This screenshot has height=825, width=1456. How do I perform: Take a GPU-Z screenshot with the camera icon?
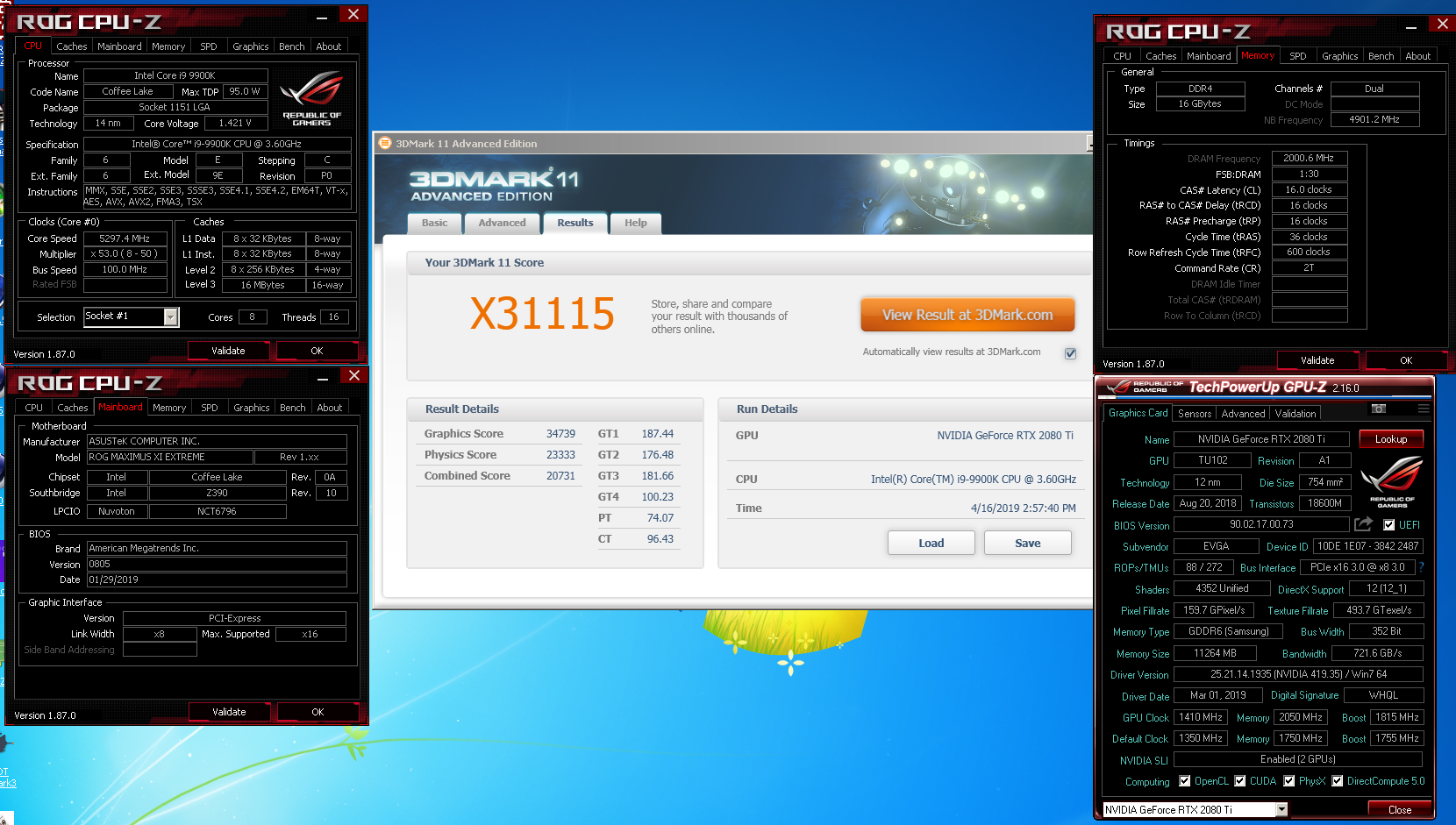pyautogui.click(x=1379, y=409)
